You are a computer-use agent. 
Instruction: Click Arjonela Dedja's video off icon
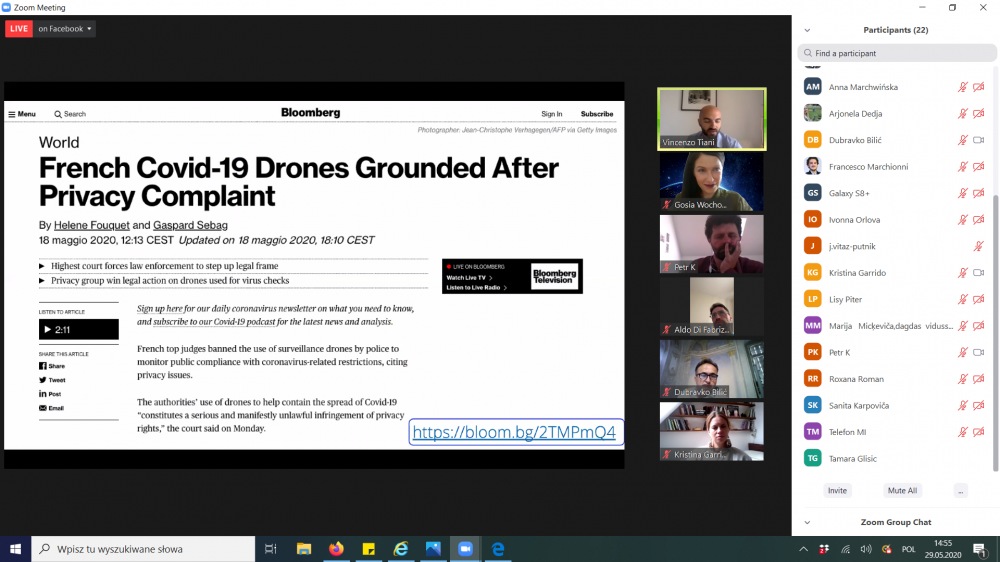pos(978,114)
